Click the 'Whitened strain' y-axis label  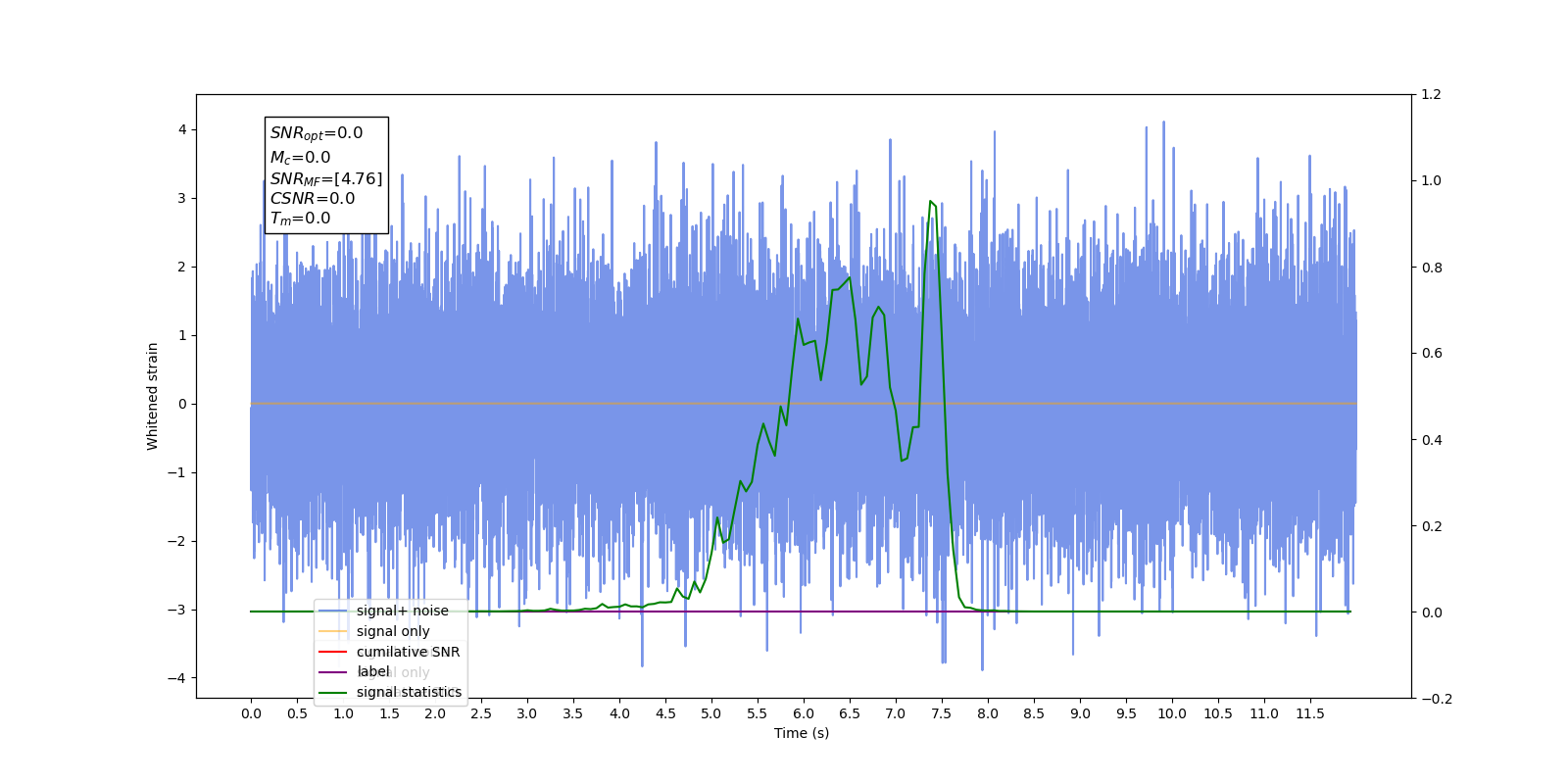[x=153, y=396]
